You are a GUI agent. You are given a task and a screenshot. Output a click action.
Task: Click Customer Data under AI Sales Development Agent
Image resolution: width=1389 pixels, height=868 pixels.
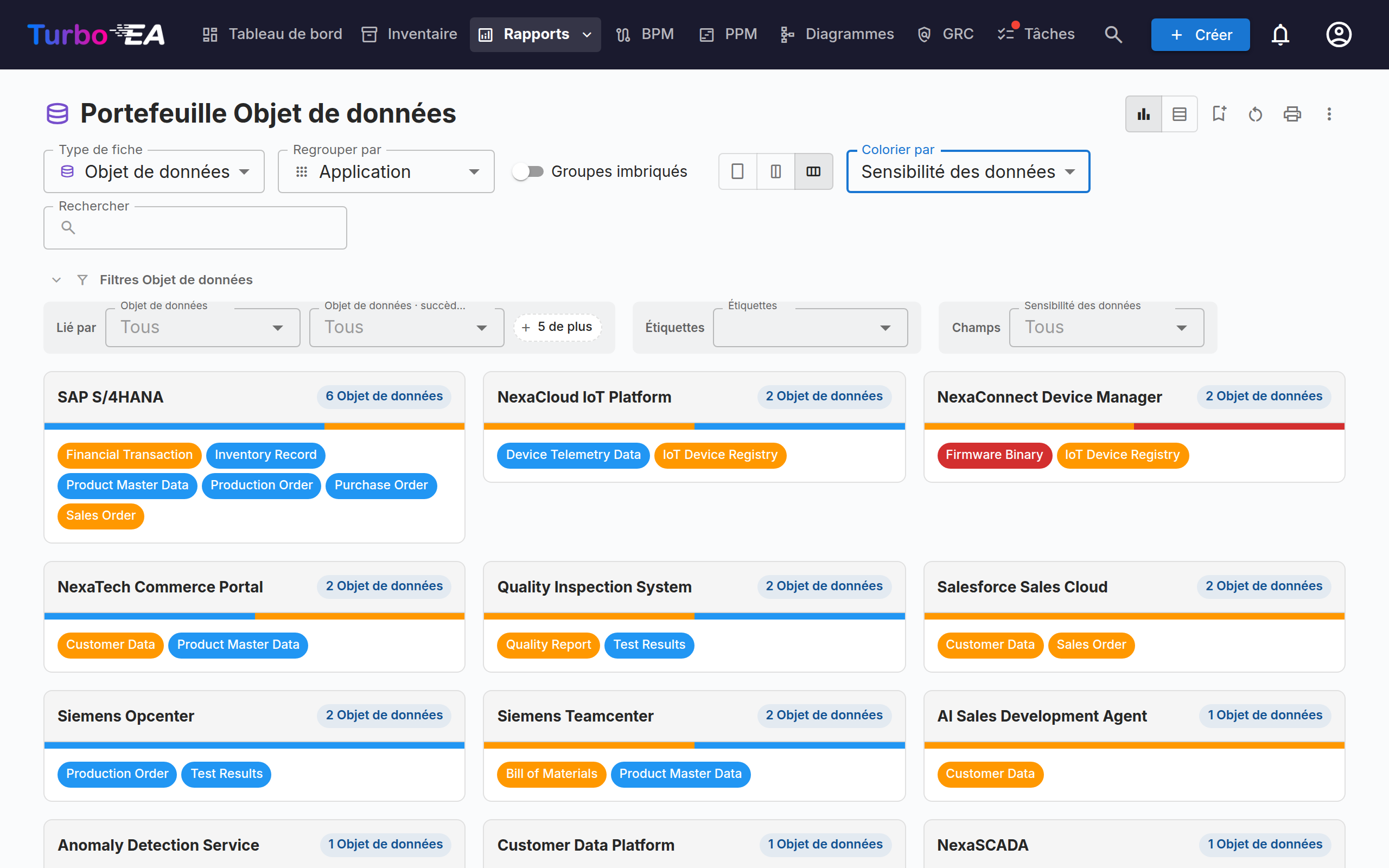990,775
